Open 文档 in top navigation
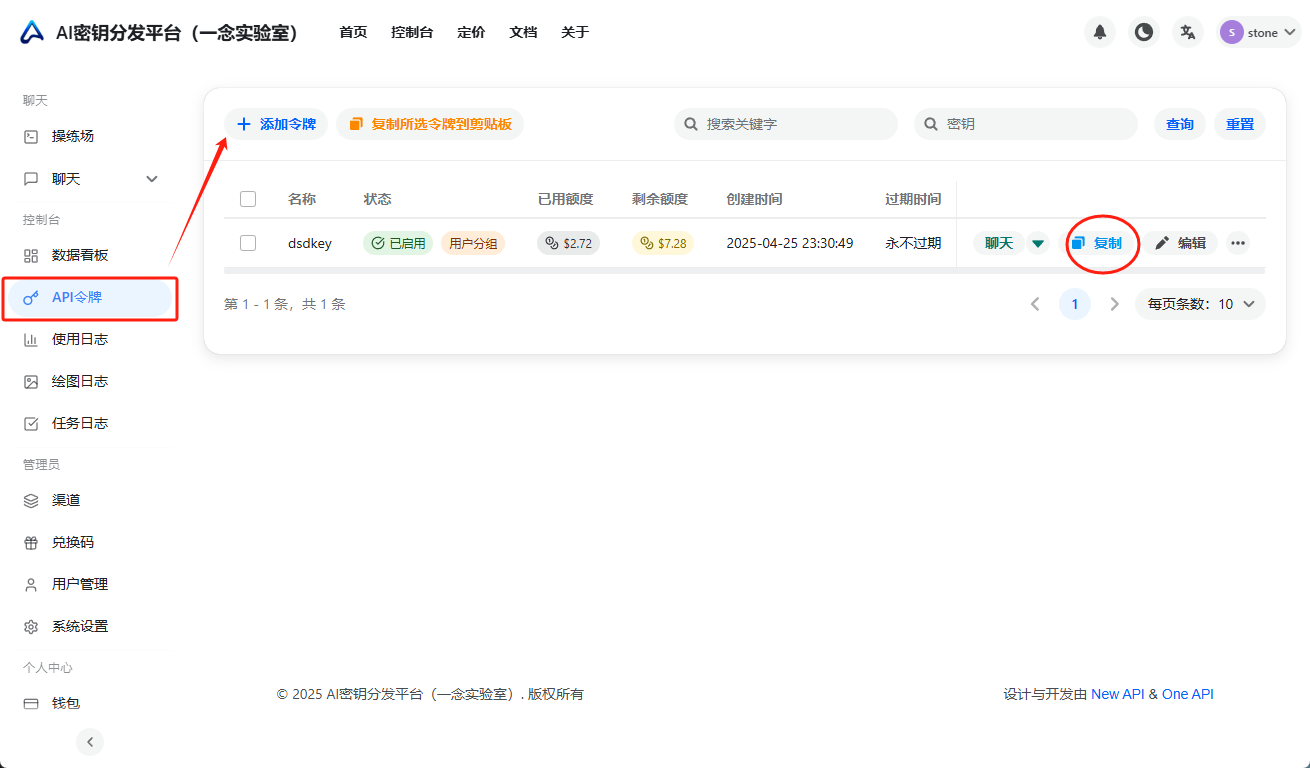The width and height of the screenshot is (1310, 768). tap(523, 32)
